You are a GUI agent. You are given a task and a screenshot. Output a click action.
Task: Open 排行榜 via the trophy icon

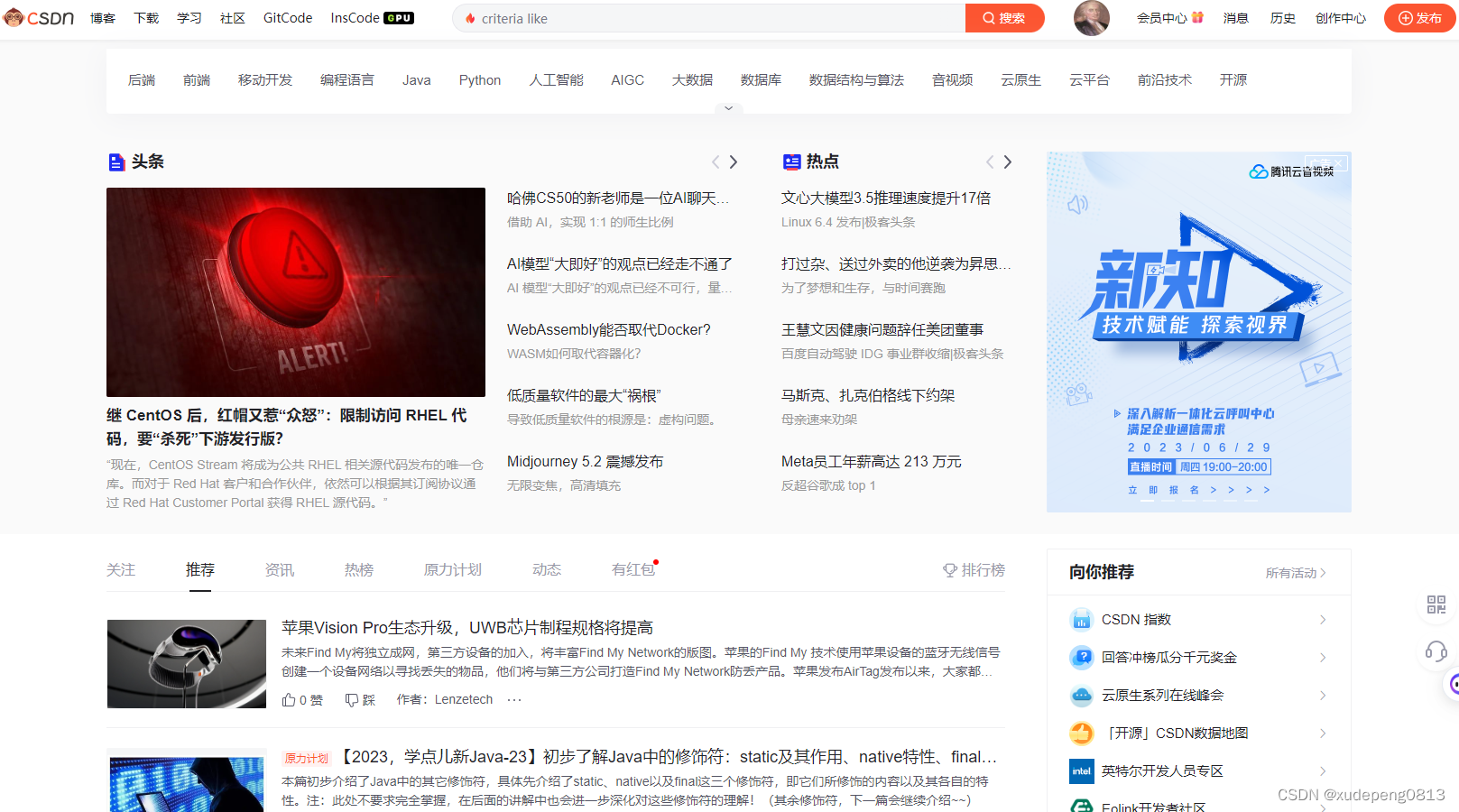[x=950, y=569]
